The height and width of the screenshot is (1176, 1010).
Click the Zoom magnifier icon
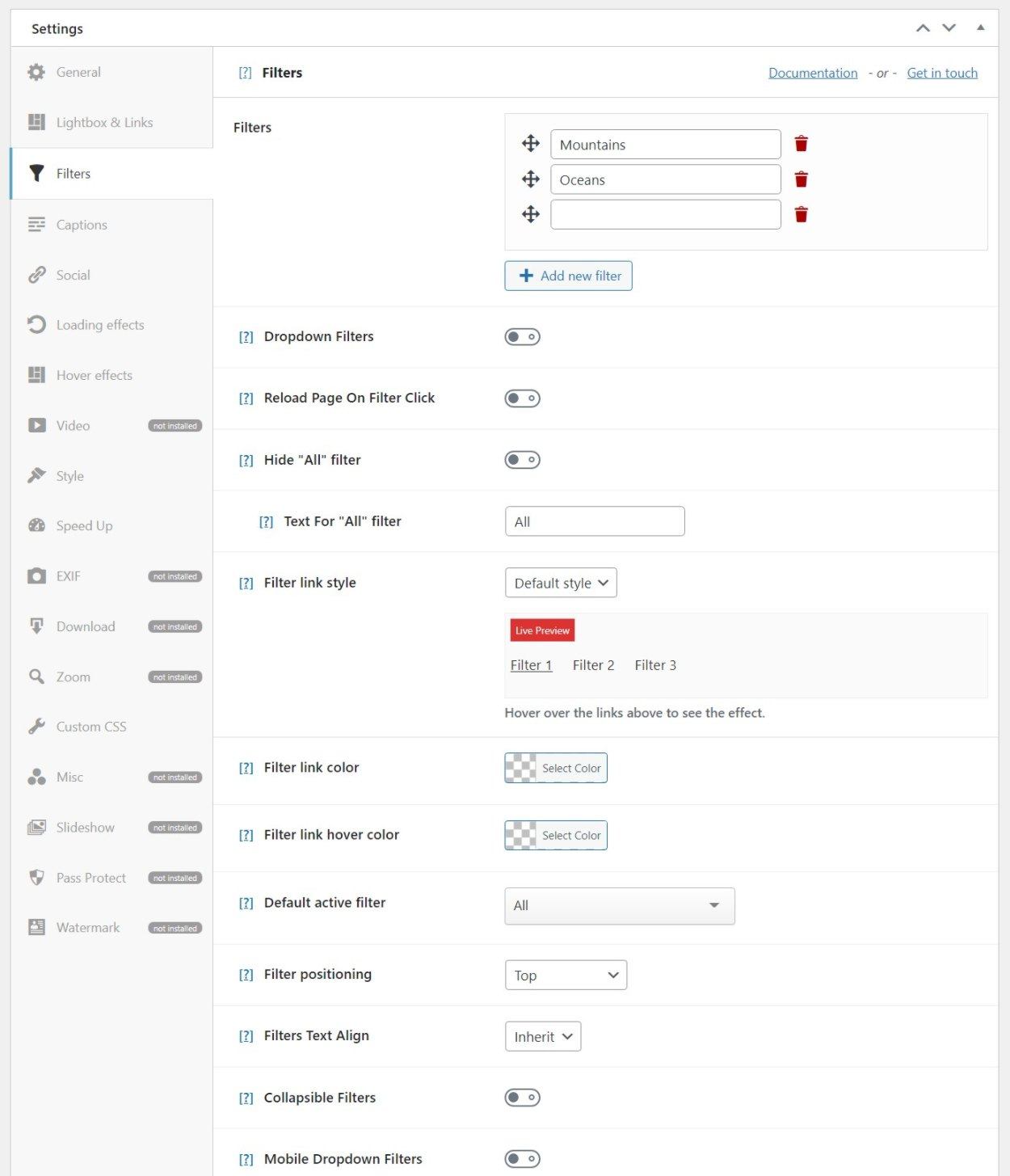pos(36,677)
